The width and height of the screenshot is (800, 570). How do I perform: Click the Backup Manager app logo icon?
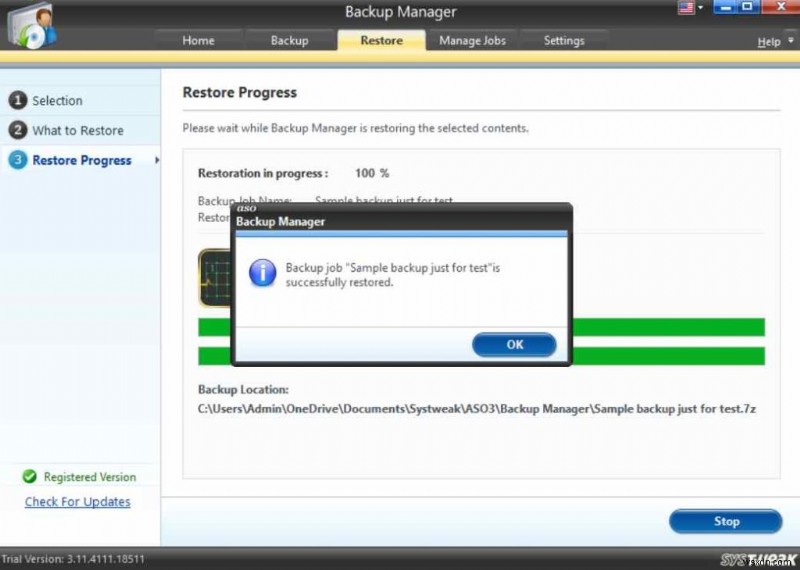(32, 24)
